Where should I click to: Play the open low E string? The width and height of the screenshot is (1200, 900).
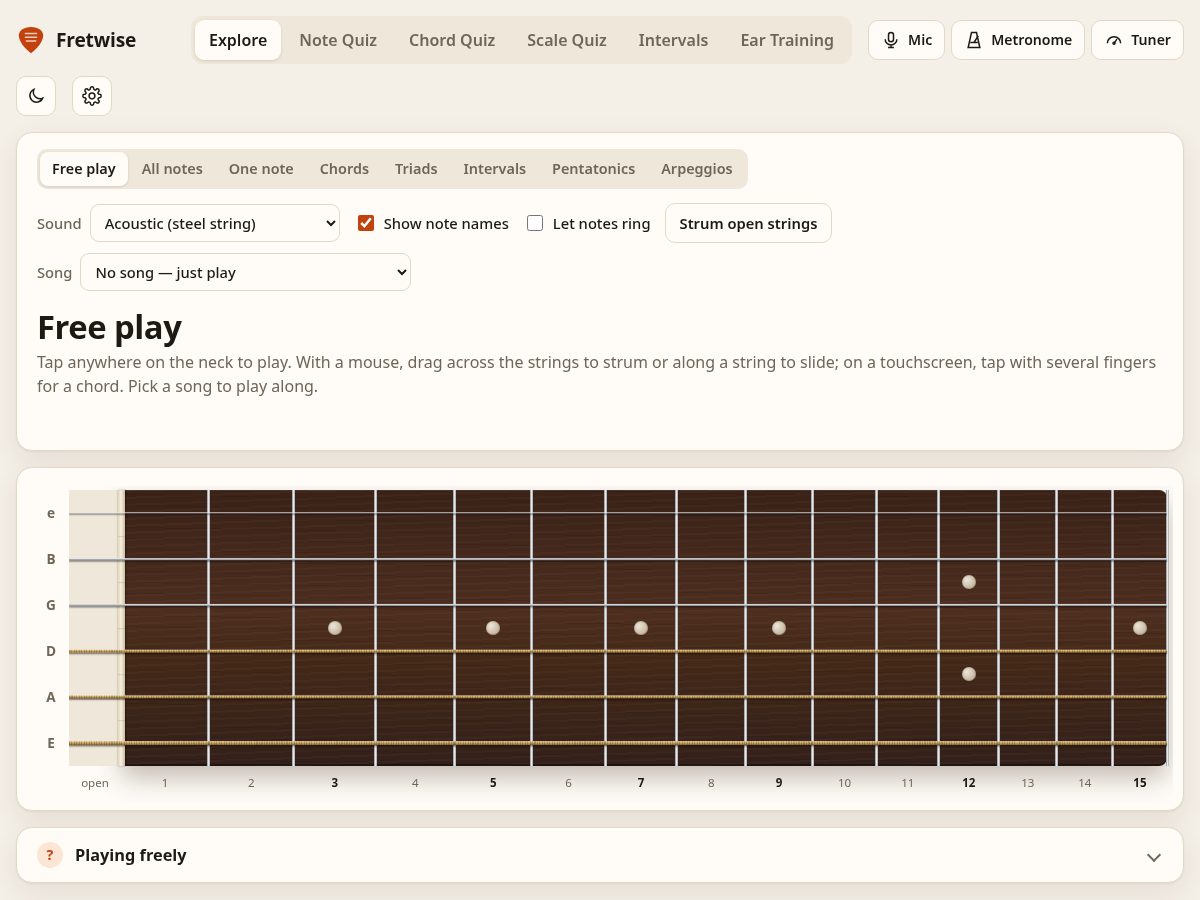pos(95,743)
